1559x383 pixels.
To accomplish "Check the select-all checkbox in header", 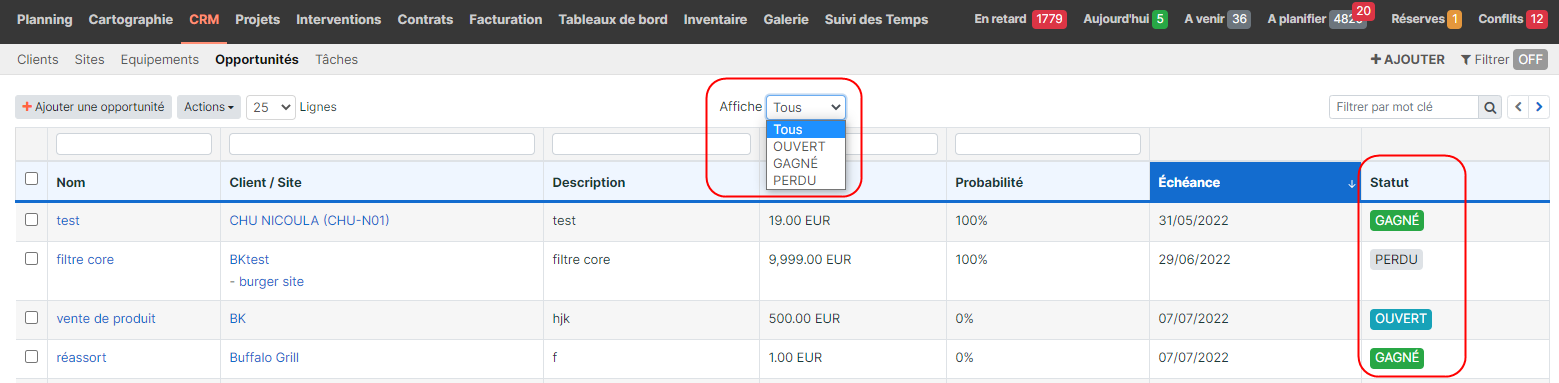I will 32,179.
